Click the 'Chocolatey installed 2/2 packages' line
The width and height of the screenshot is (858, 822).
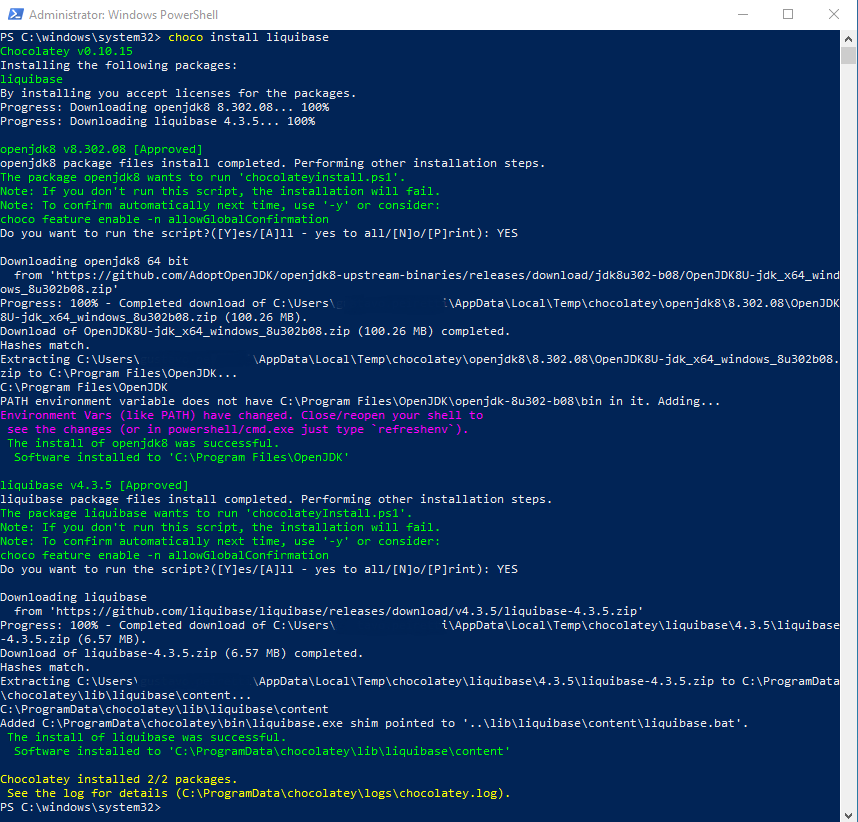[118, 778]
